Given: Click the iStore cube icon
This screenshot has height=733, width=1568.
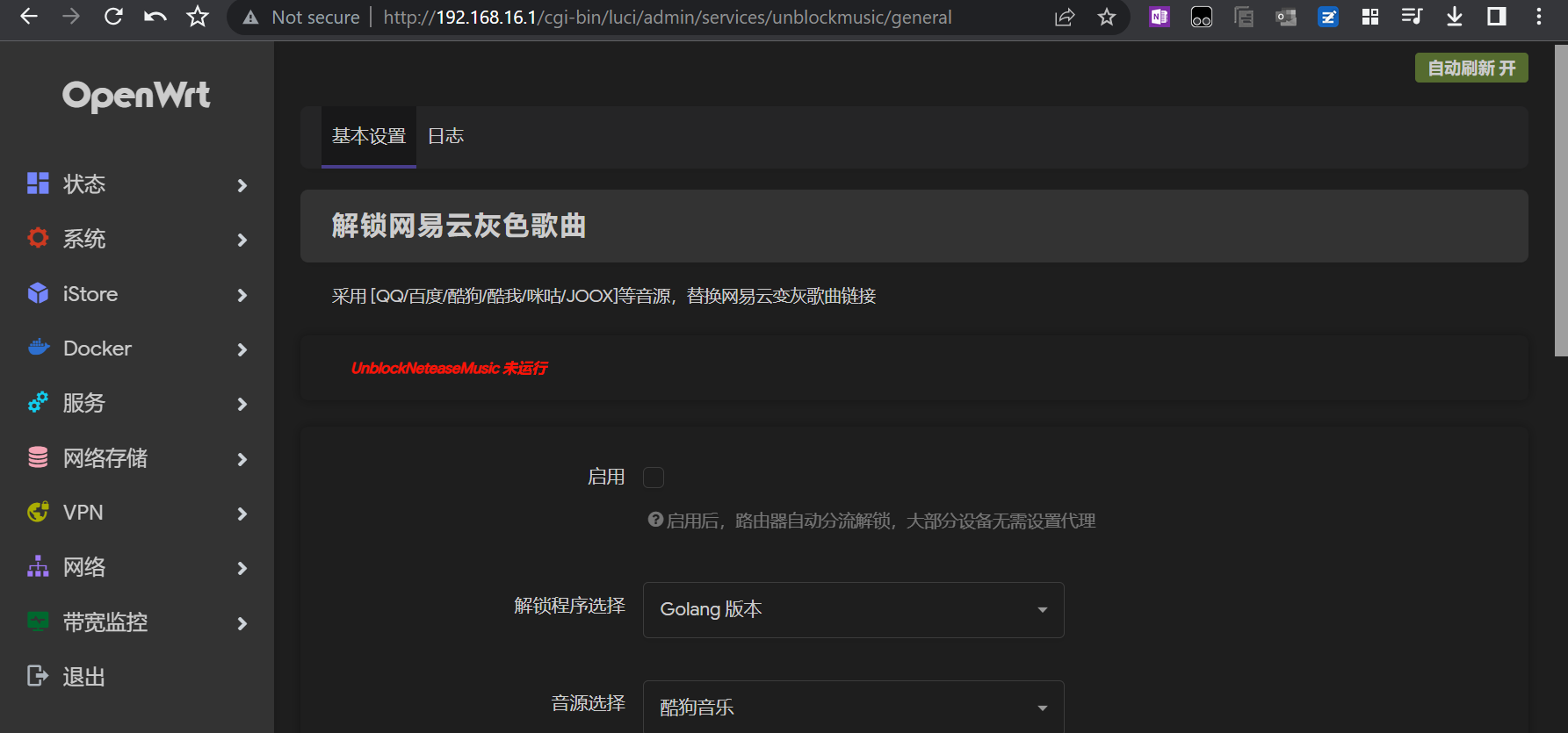Looking at the screenshot, I should 38,293.
